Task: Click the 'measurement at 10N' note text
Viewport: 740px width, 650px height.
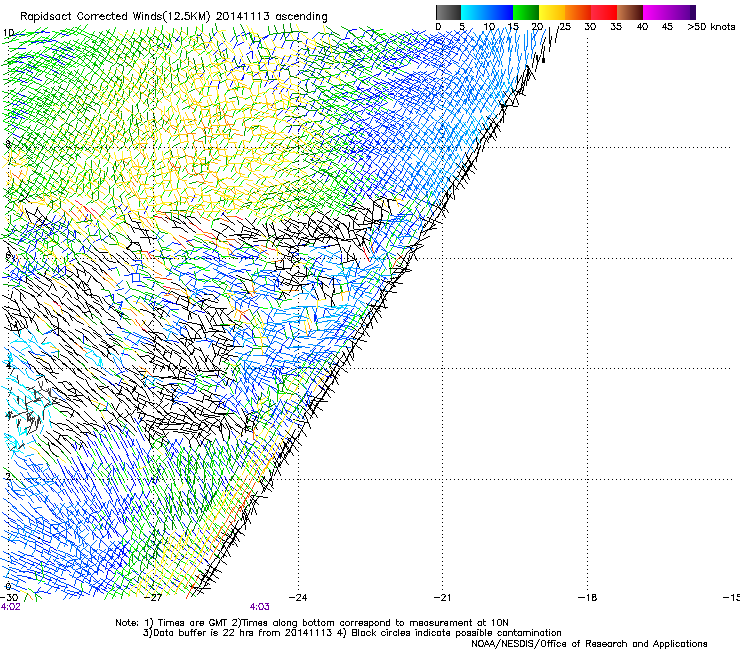Action: click(459, 623)
